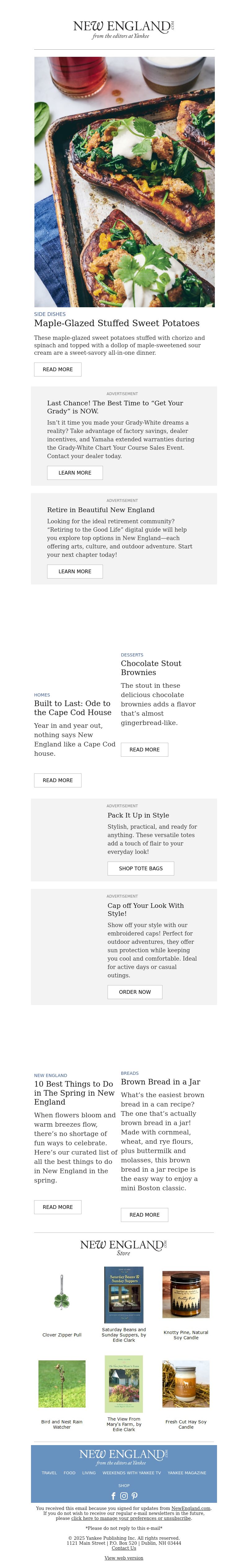248x1568 pixels.
Task: Click LEARN MORE in the Grady-White advertisement
Action: [75, 473]
